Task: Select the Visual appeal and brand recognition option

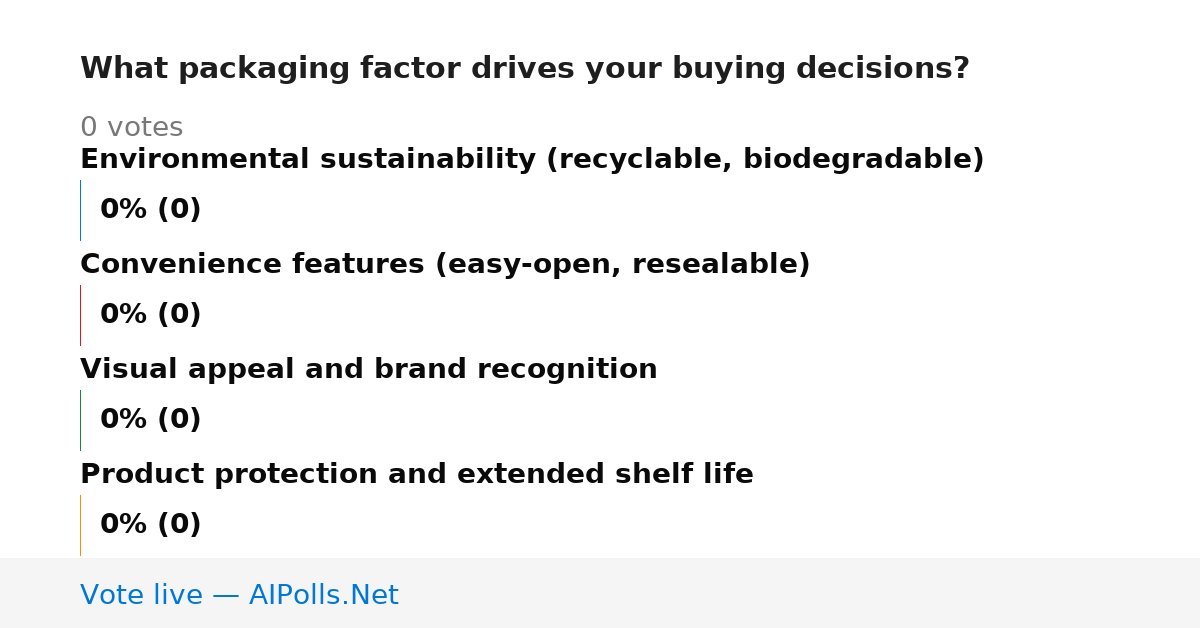Action: tap(369, 370)
